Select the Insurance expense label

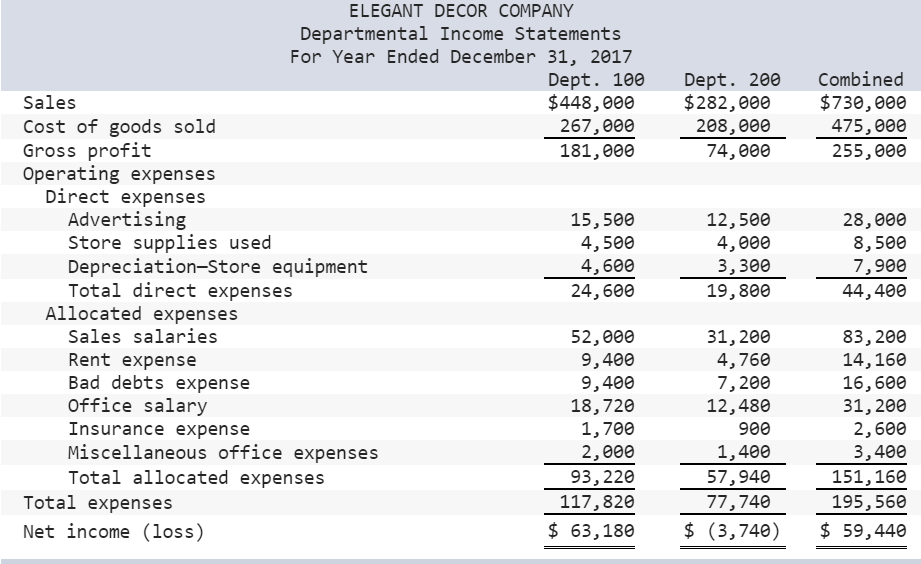click(159, 429)
